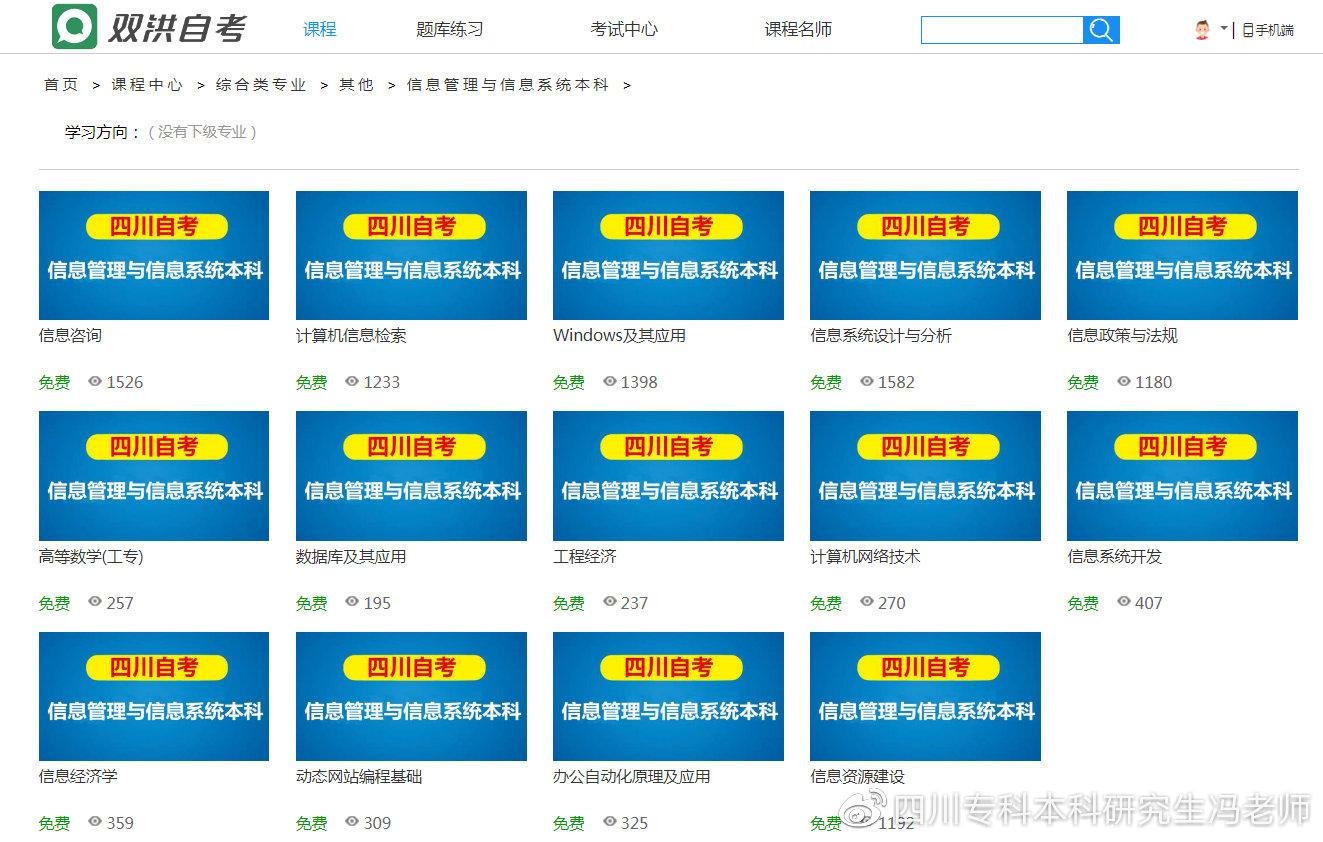The width and height of the screenshot is (1323, 842).
Task: Go to 课程中心 in breadcrumb
Action: 147,85
